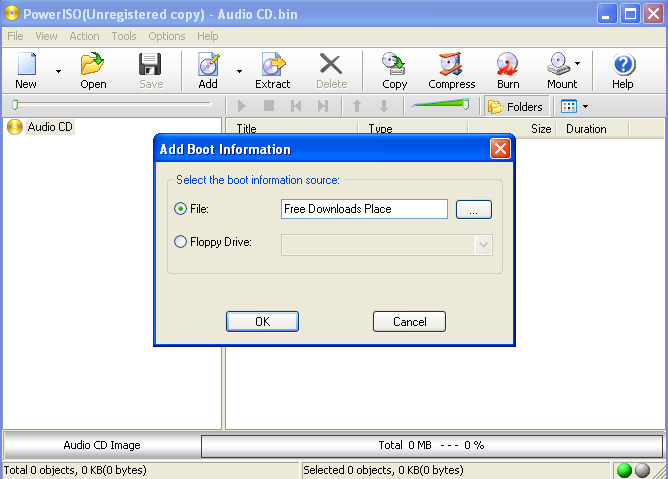Open the Options menu
Viewport: 668px width, 479px height.
click(167, 36)
